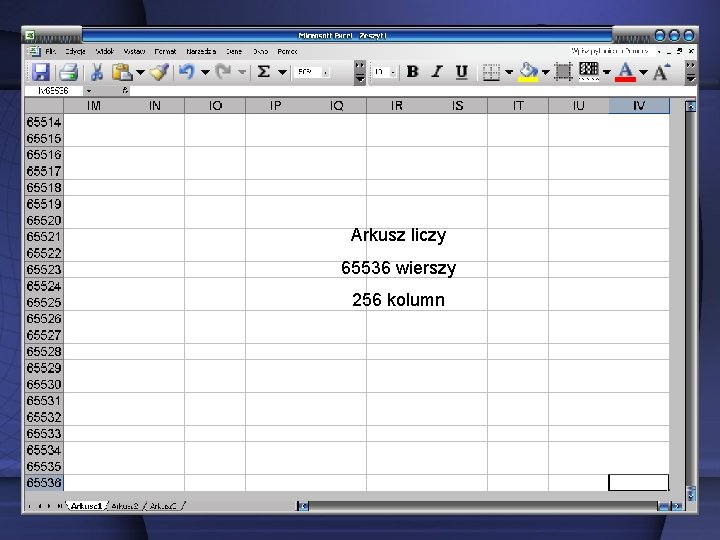Screen dimensions: 720x540
Task: Click horizontal scrollbar left arrow
Action: click(x=303, y=506)
